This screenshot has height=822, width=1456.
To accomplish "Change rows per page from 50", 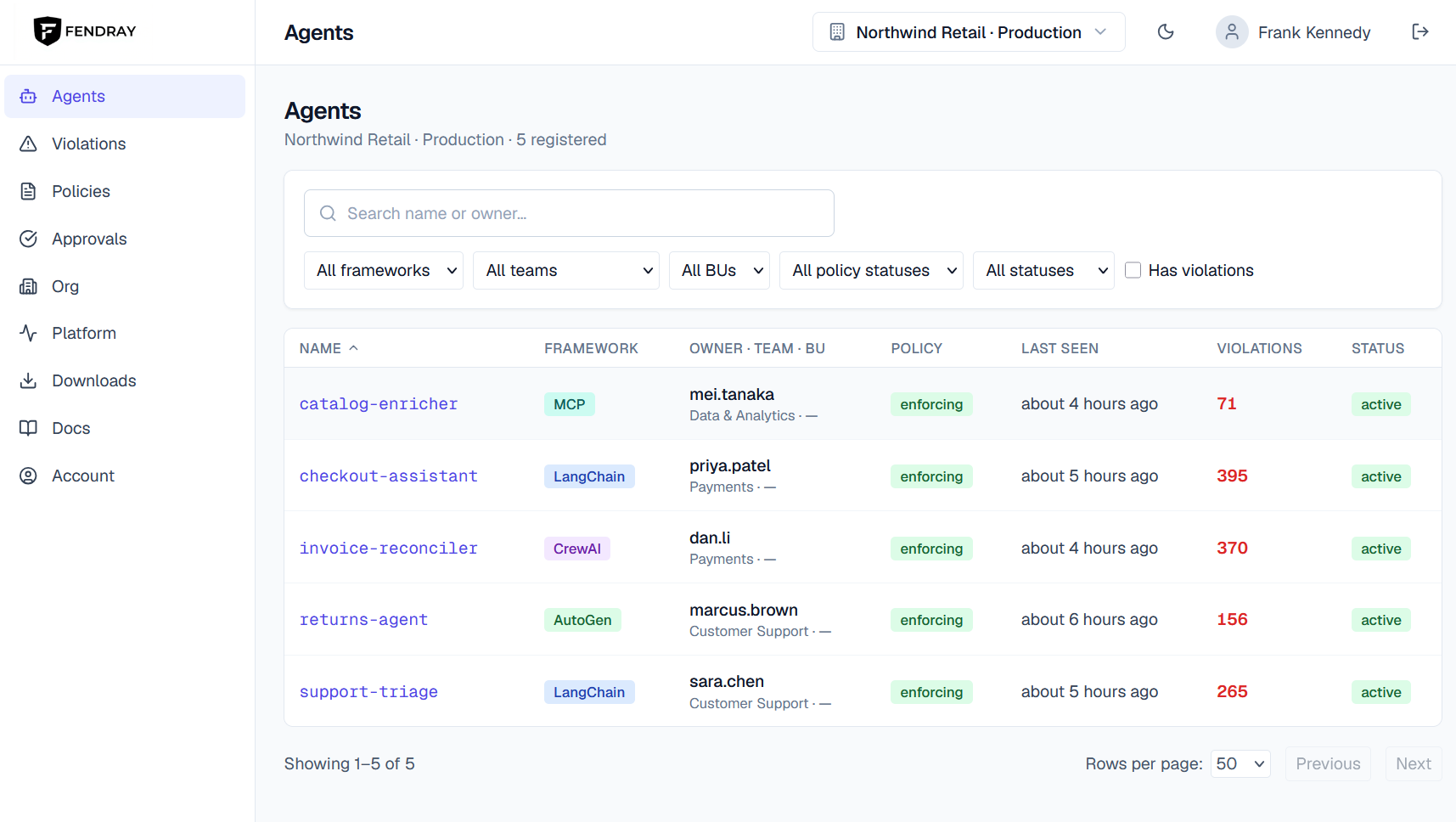I will click(1240, 764).
